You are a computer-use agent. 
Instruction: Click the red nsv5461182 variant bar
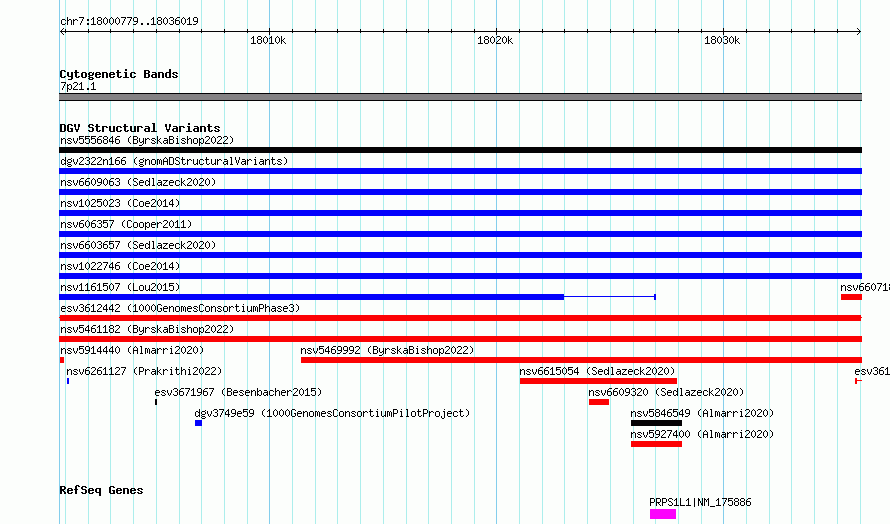point(460,339)
